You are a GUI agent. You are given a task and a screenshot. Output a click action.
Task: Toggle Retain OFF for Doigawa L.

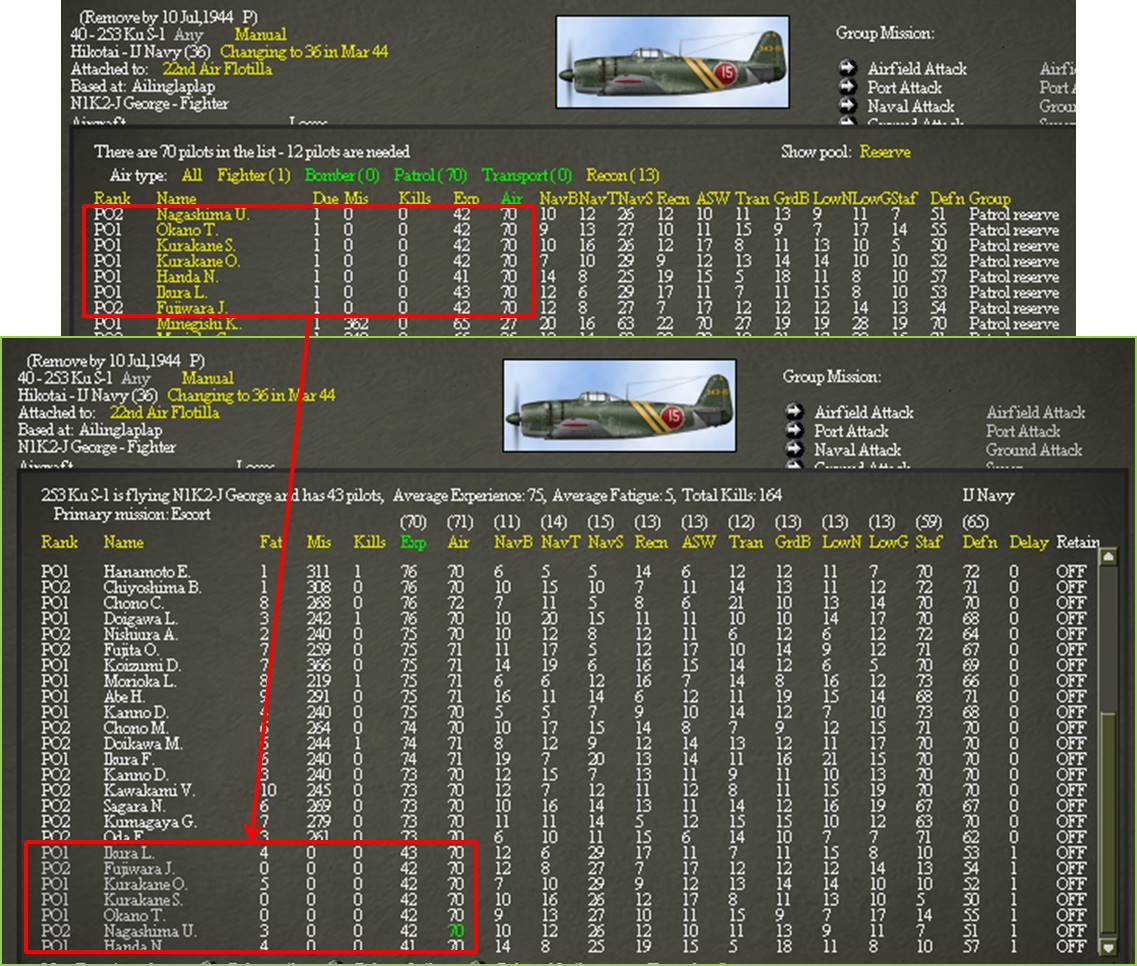(1070, 619)
